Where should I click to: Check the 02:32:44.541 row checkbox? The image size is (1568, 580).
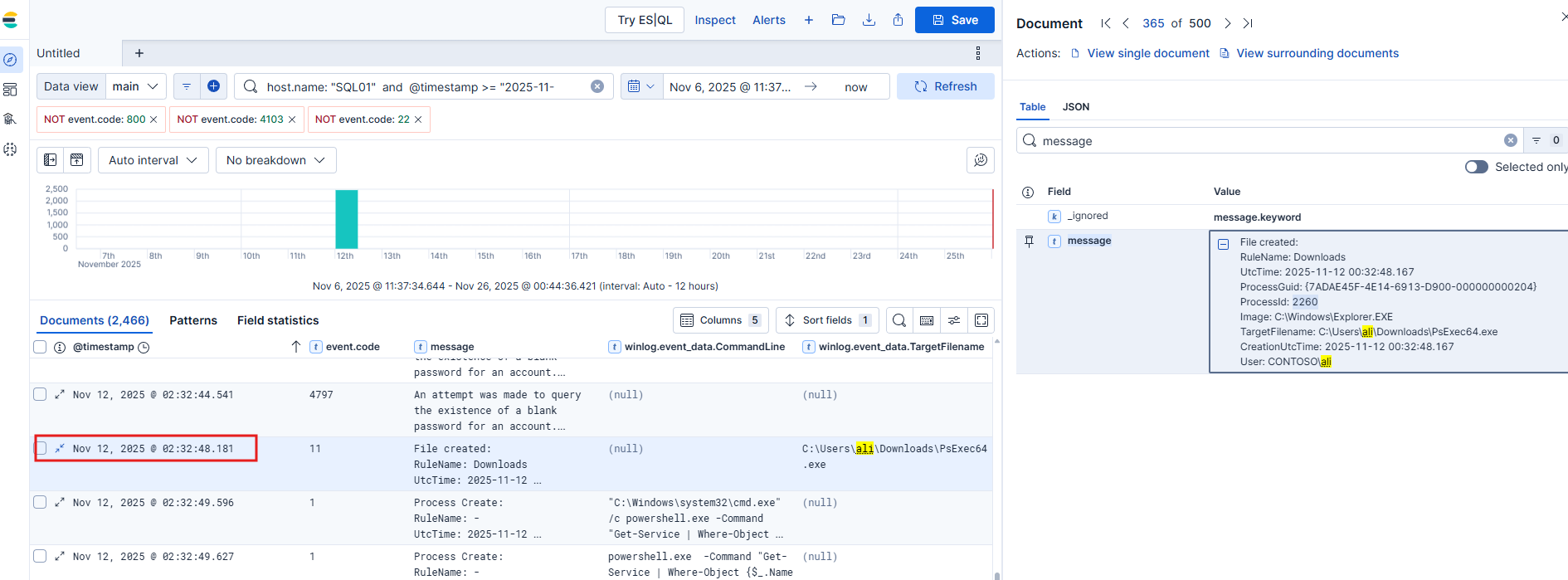click(x=40, y=394)
